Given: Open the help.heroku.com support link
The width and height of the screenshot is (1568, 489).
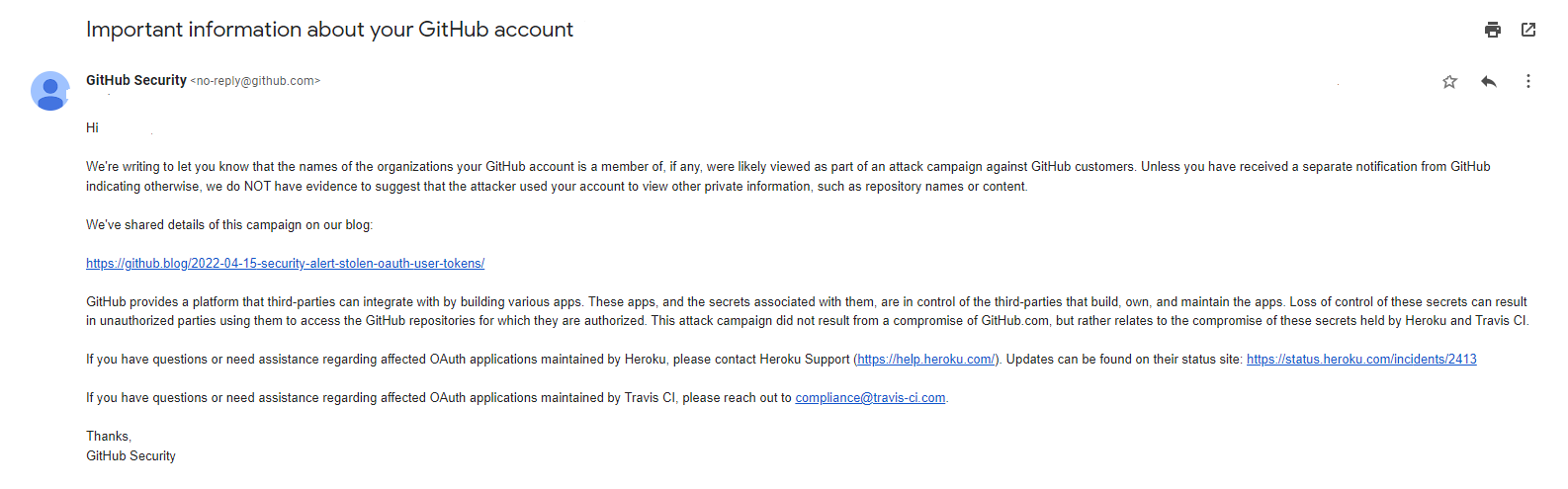Looking at the screenshot, I should click(x=926, y=360).
